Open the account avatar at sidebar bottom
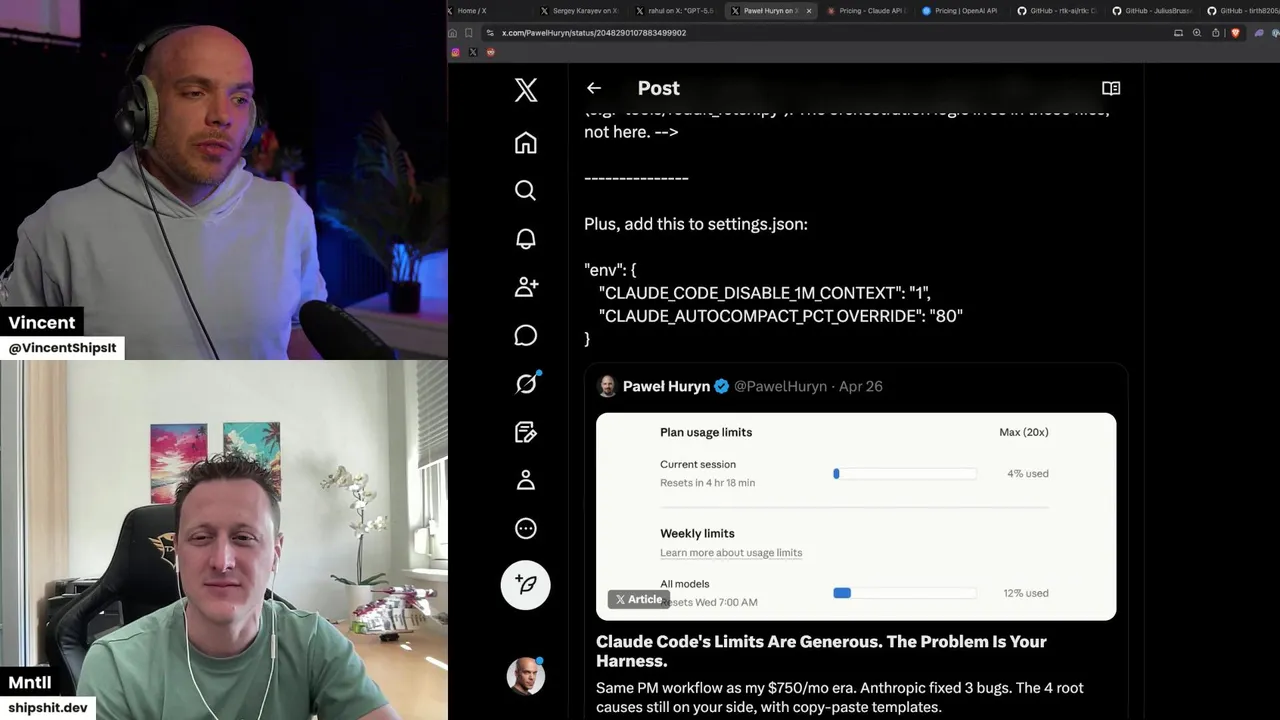 coord(525,676)
